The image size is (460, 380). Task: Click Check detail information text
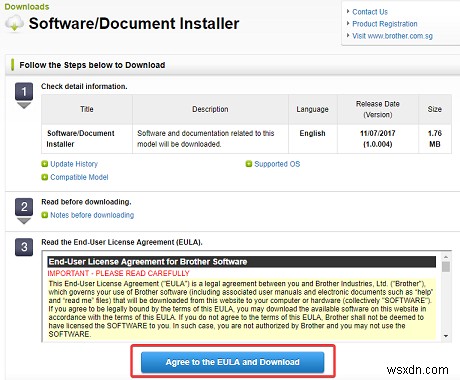84,86
